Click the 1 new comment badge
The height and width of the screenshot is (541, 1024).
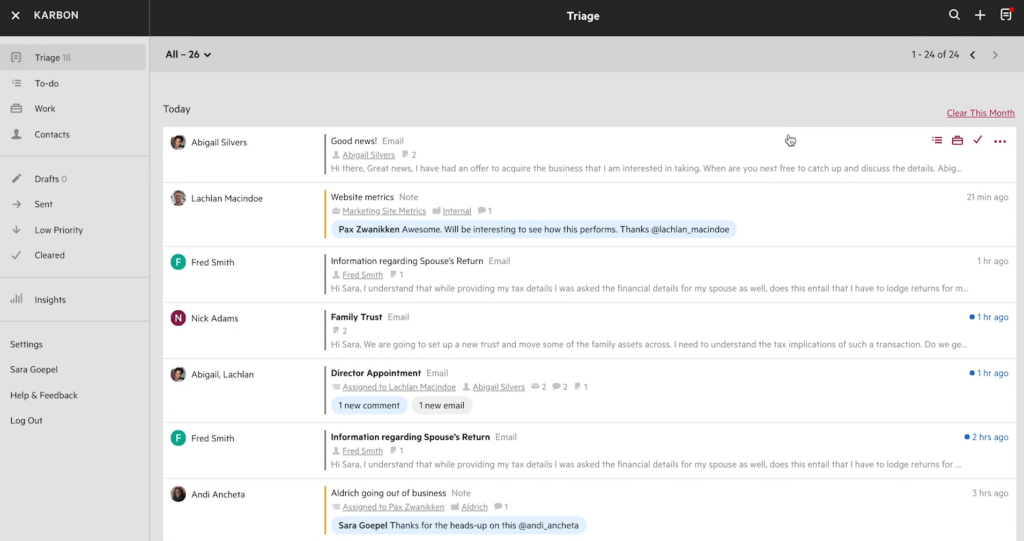368,405
